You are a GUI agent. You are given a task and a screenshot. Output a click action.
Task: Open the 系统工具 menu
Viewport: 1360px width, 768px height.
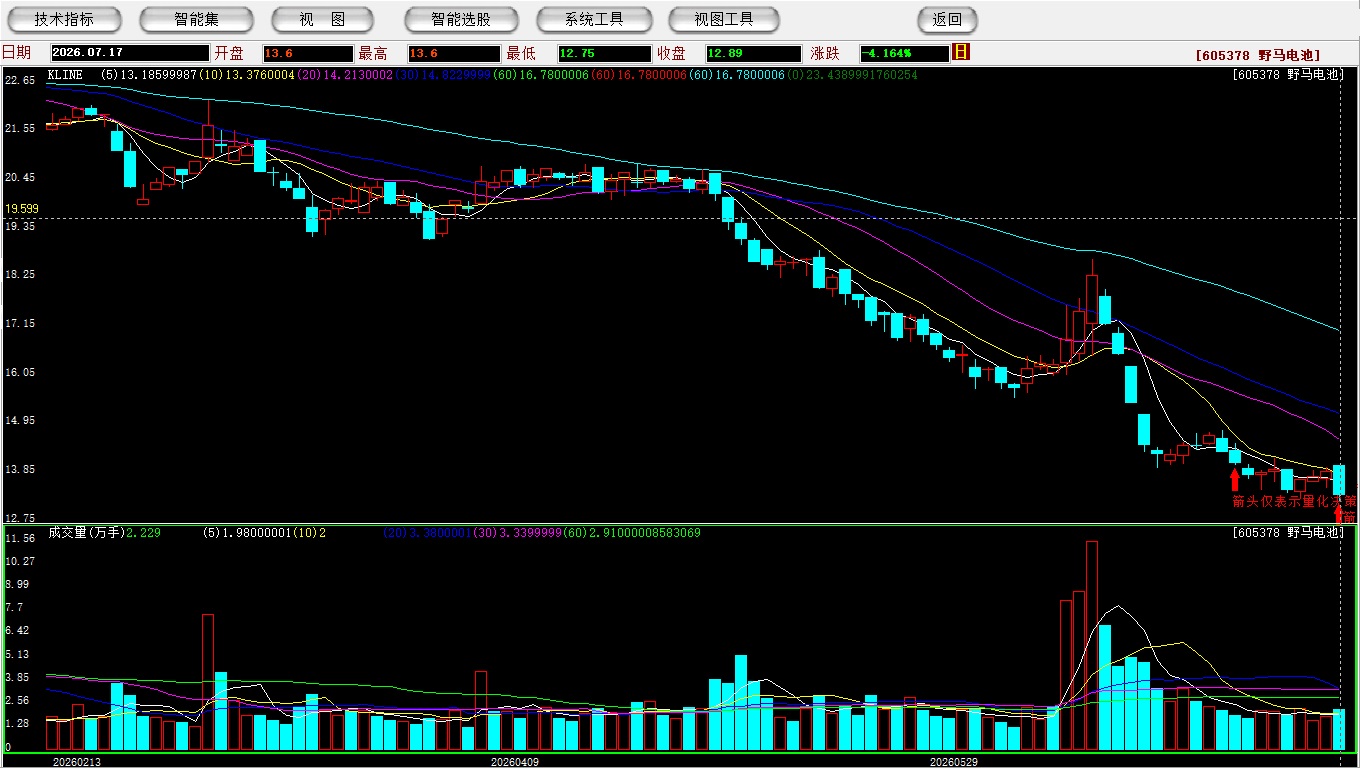pos(594,20)
